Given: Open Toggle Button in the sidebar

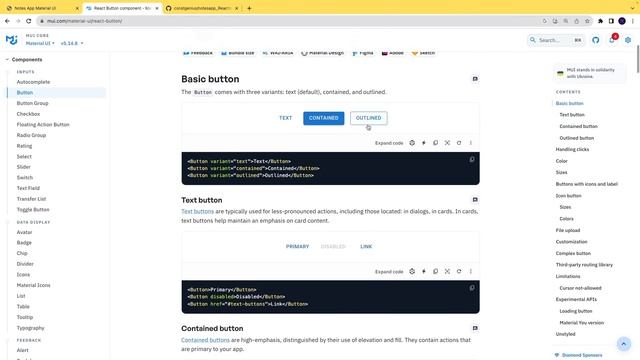Looking at the screenshot, I should pyautogui.click(x=33, y=209).
